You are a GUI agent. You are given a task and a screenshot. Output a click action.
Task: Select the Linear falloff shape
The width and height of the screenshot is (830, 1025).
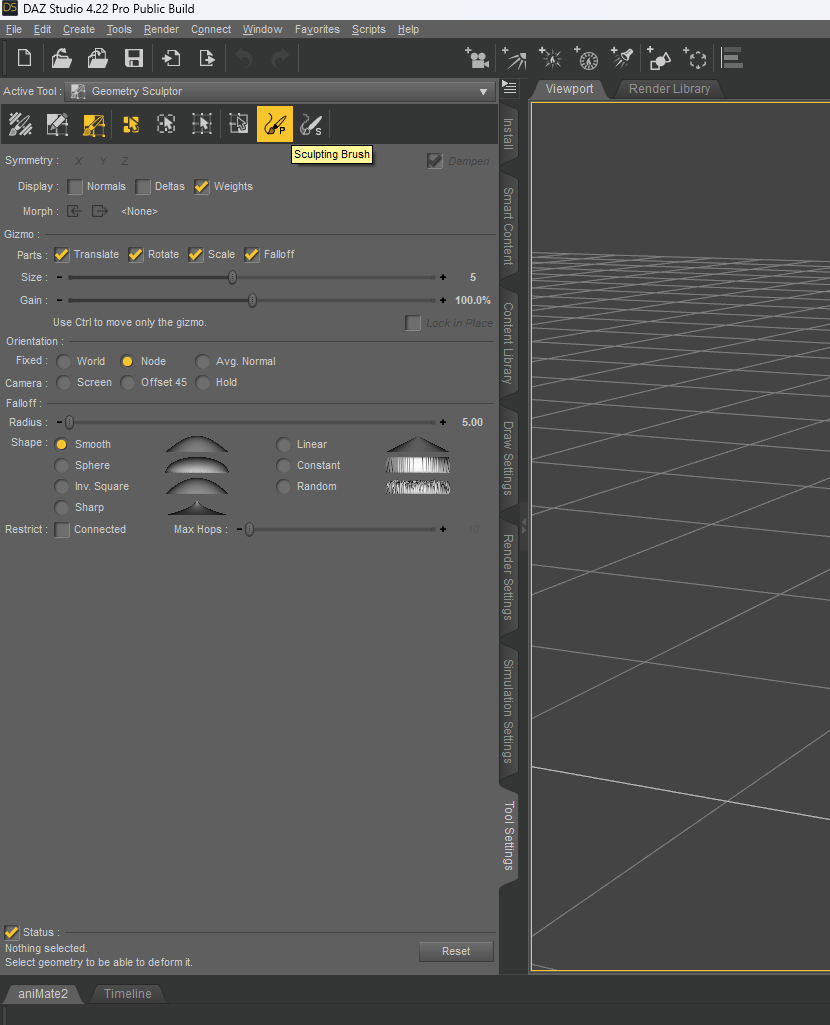284,444
